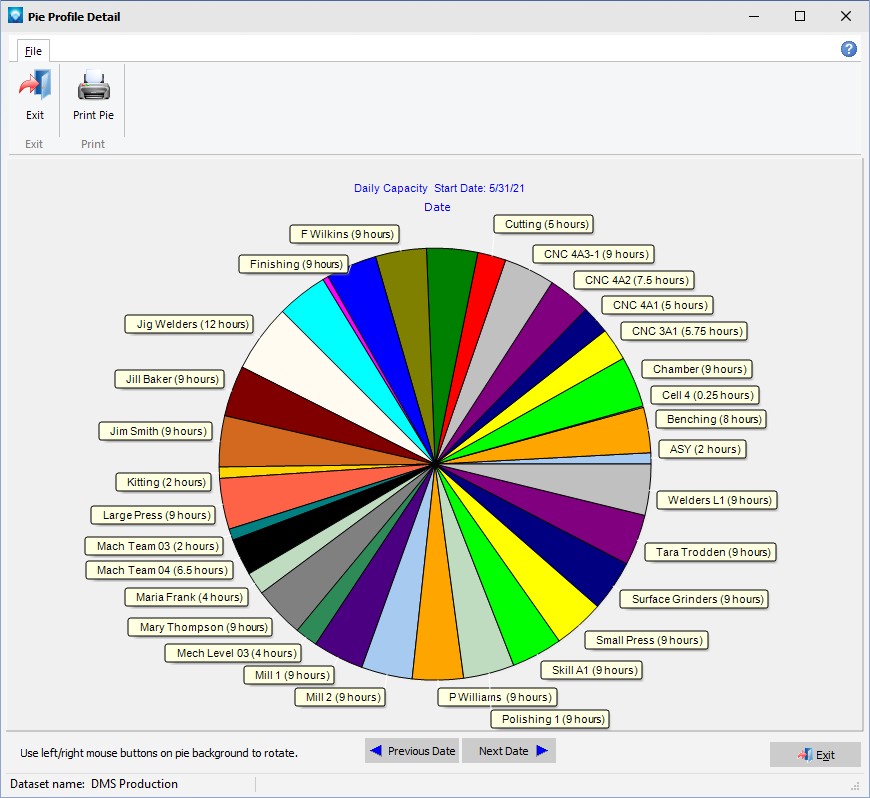The width and height of the screenshot is (870, 798).
Task: Click the Jig Welders (12 hours) label
Action: tap(187, 324)
